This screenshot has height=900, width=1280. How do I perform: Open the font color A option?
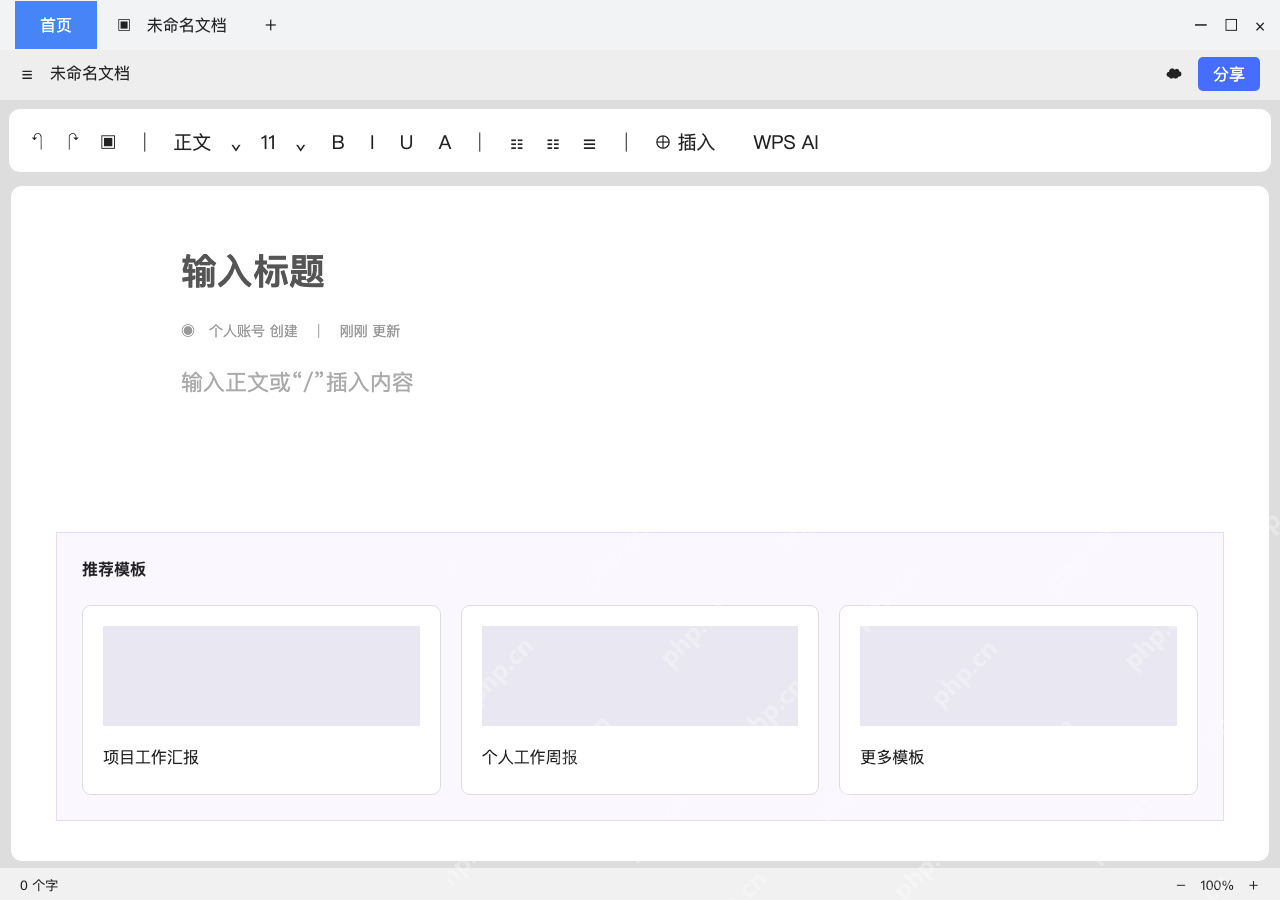[x=445, y=143]
